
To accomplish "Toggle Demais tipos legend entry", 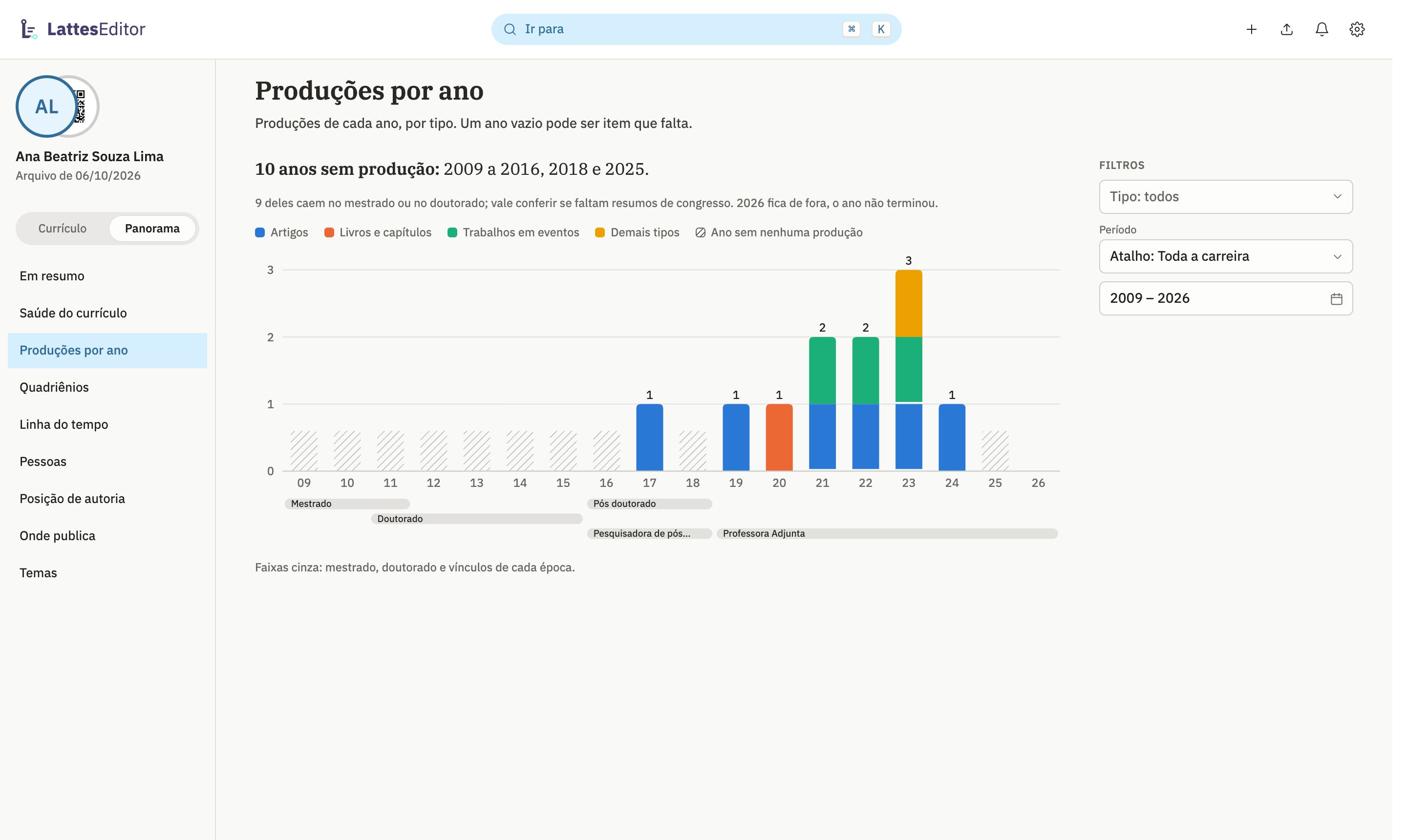I will [637, 232].
